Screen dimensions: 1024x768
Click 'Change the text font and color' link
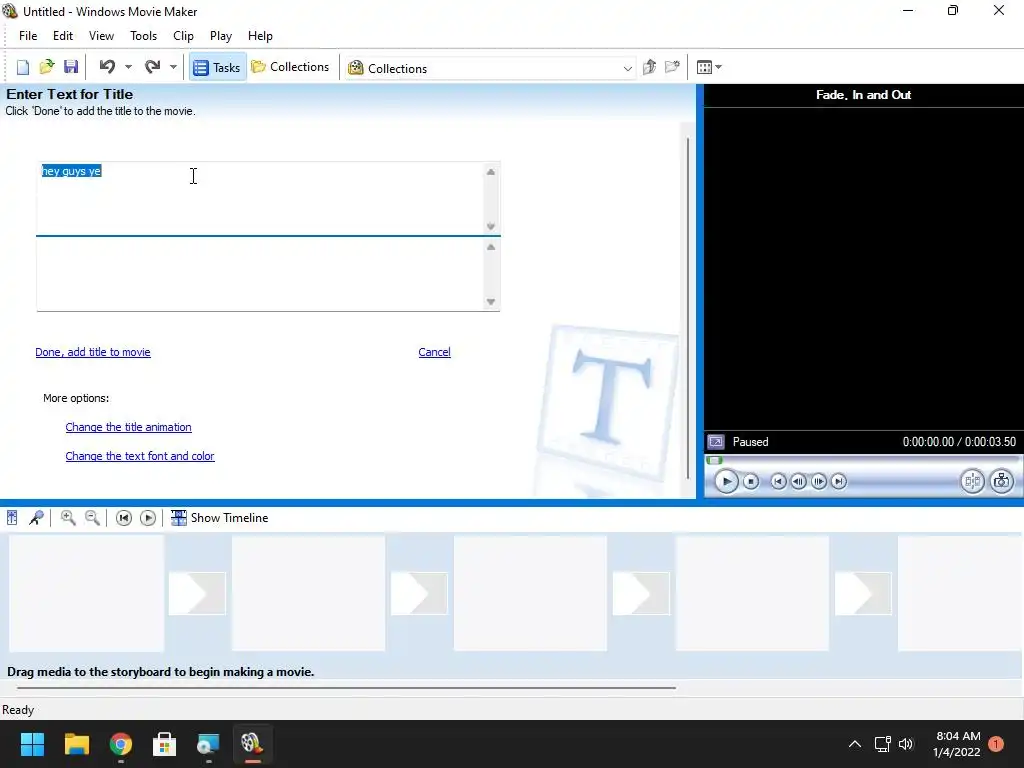click(x=140, y=456)
